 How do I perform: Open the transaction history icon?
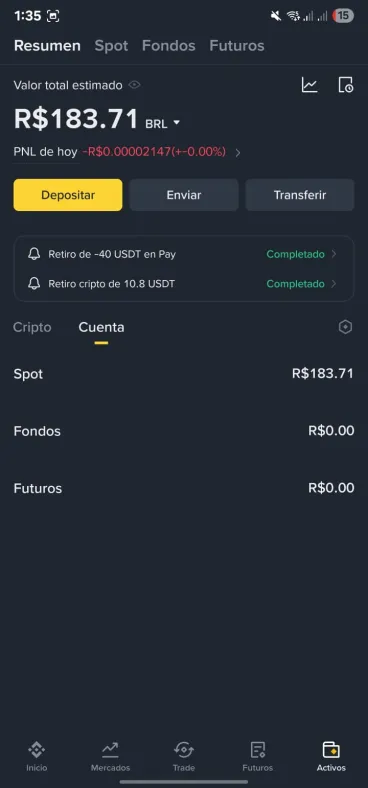[x=345, y=85]
